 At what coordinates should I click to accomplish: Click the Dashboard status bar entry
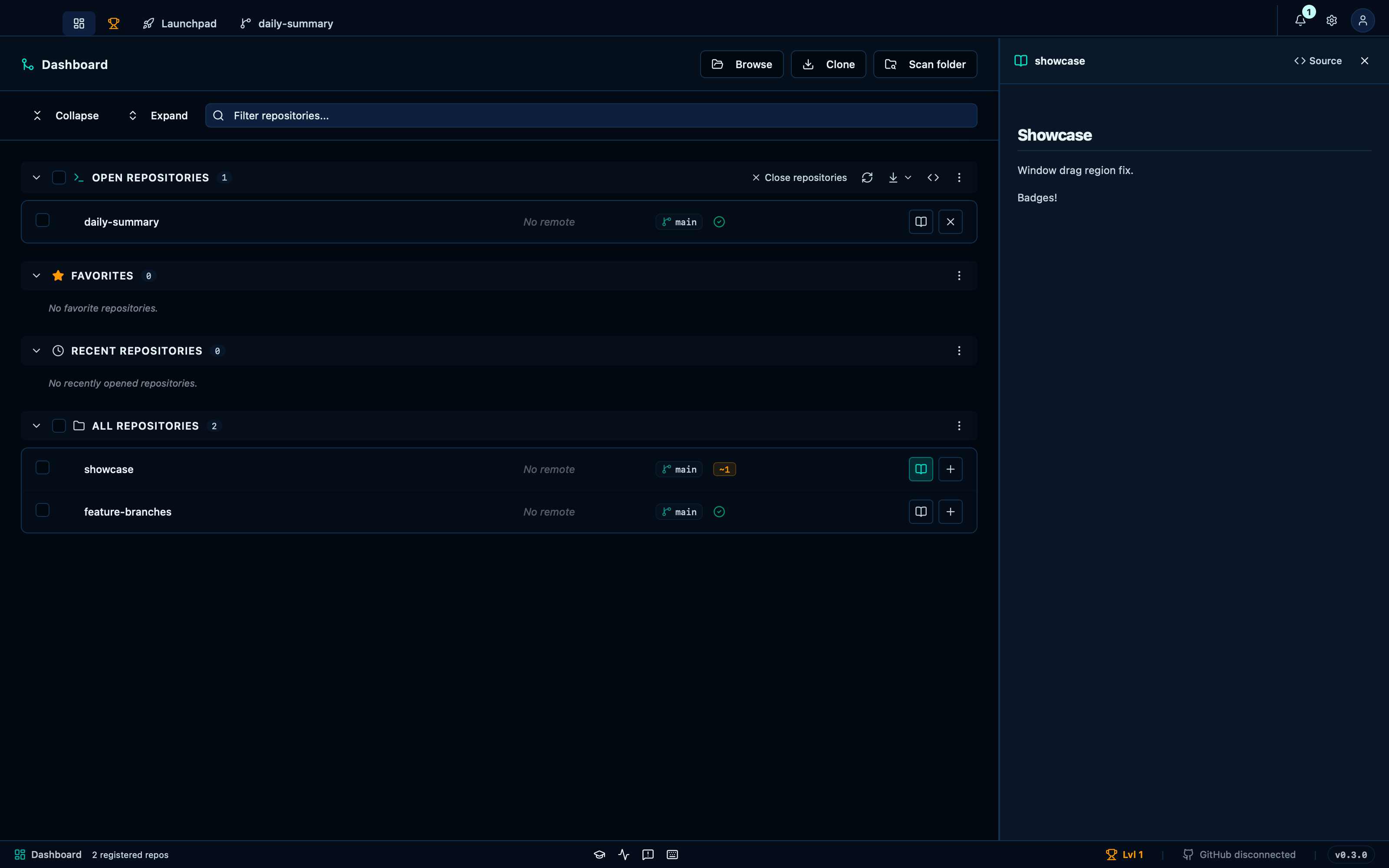(48, 855)
